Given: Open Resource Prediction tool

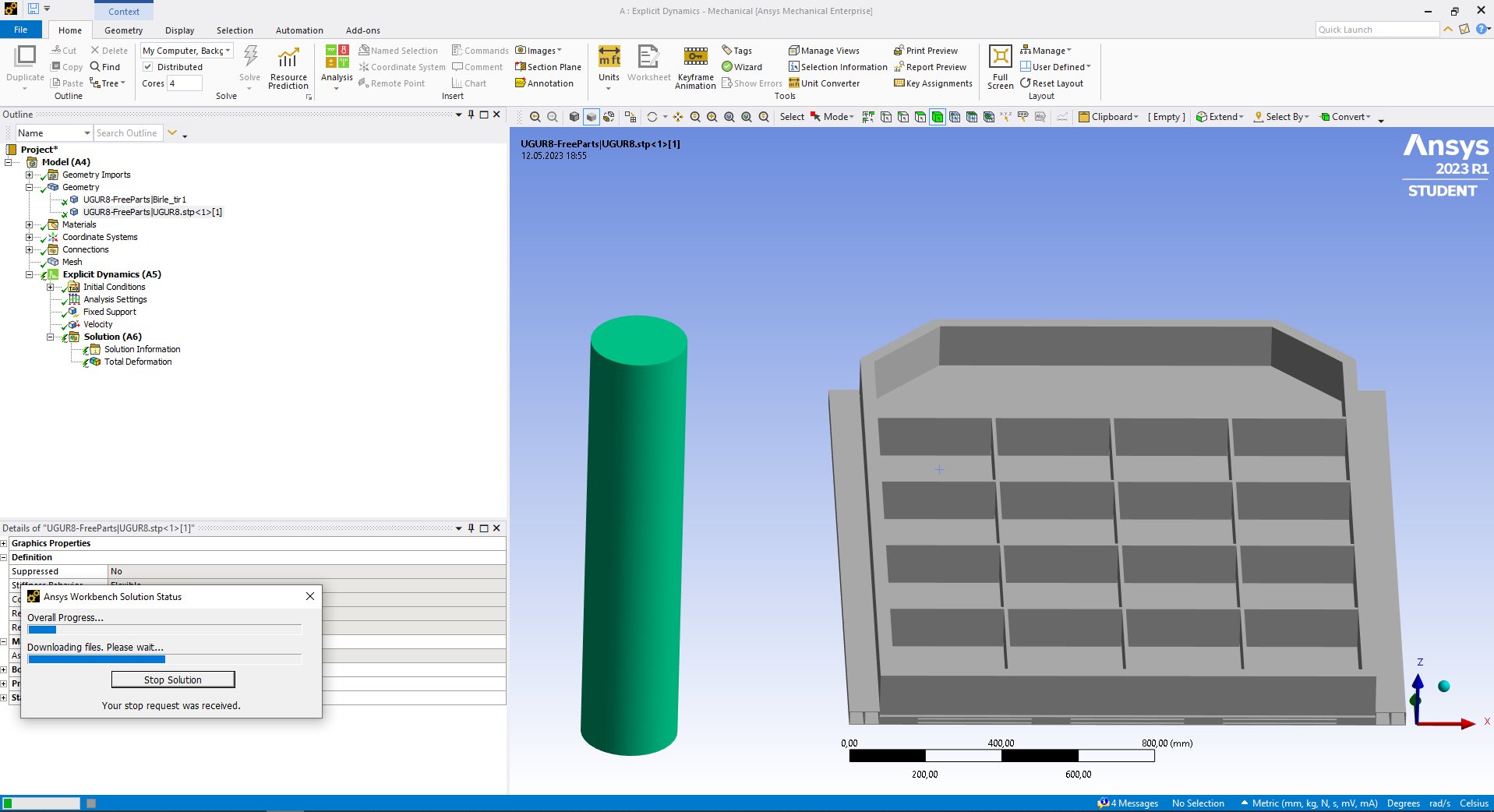Looking at the screenshot, I should 288,67.
